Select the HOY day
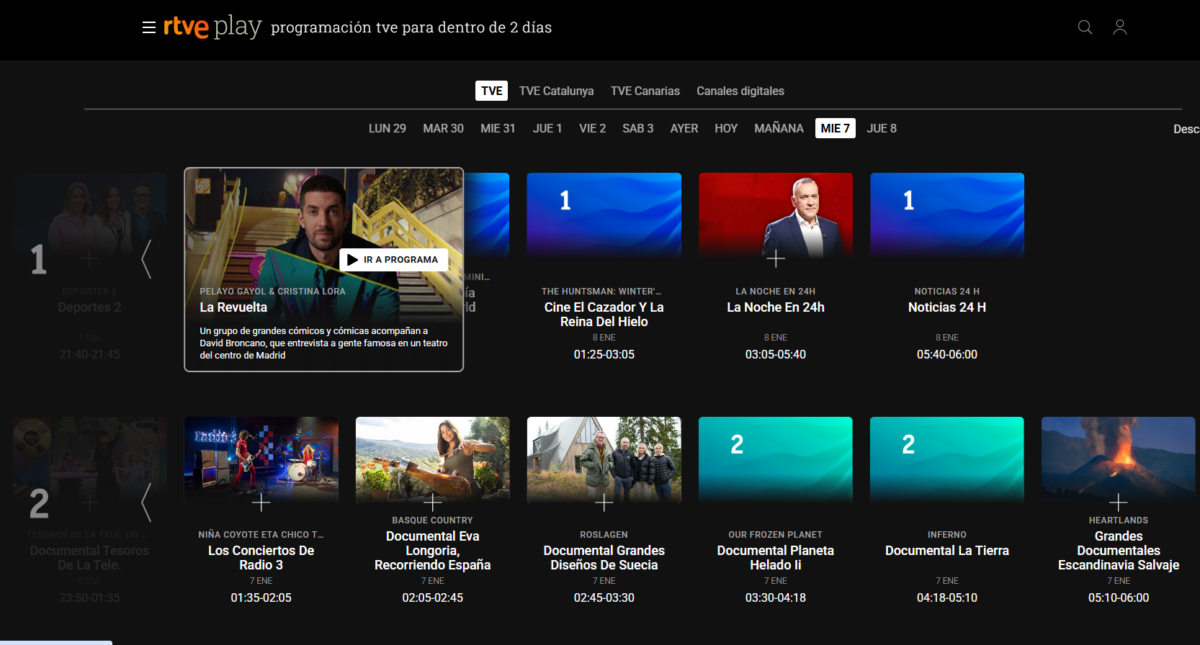The image size is (1200, 645). 726,128
